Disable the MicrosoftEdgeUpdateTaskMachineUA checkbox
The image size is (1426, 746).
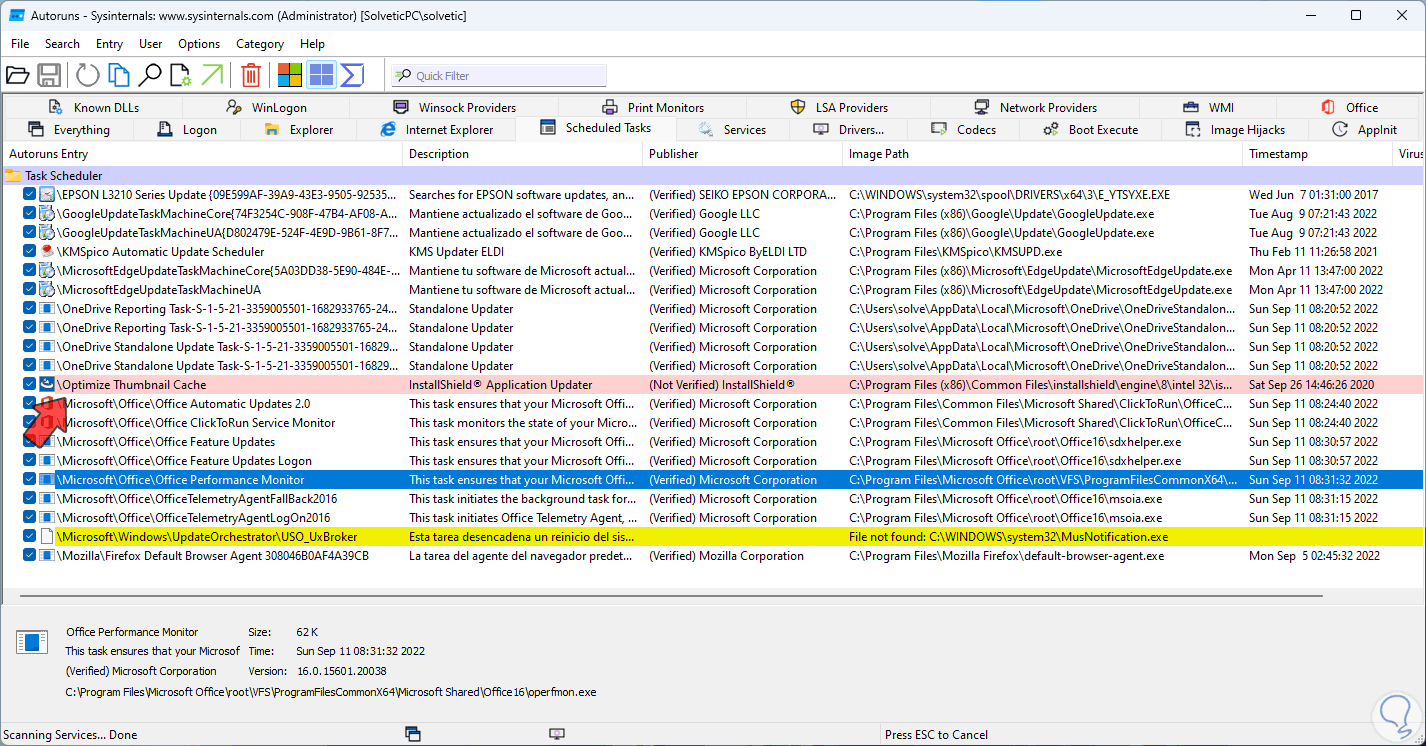click(30, 290)
